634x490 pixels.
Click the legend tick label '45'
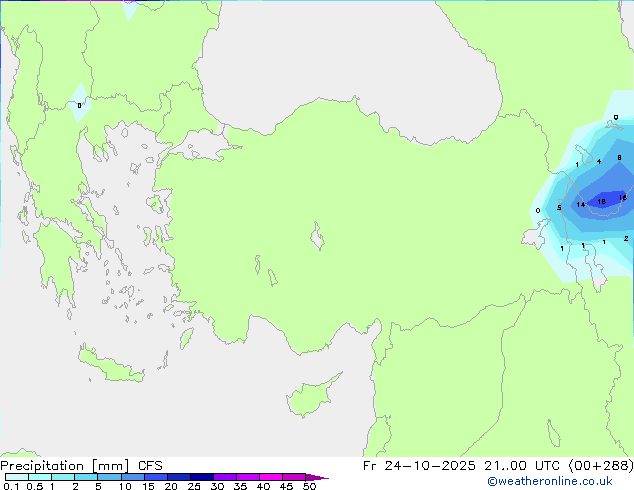287,486
